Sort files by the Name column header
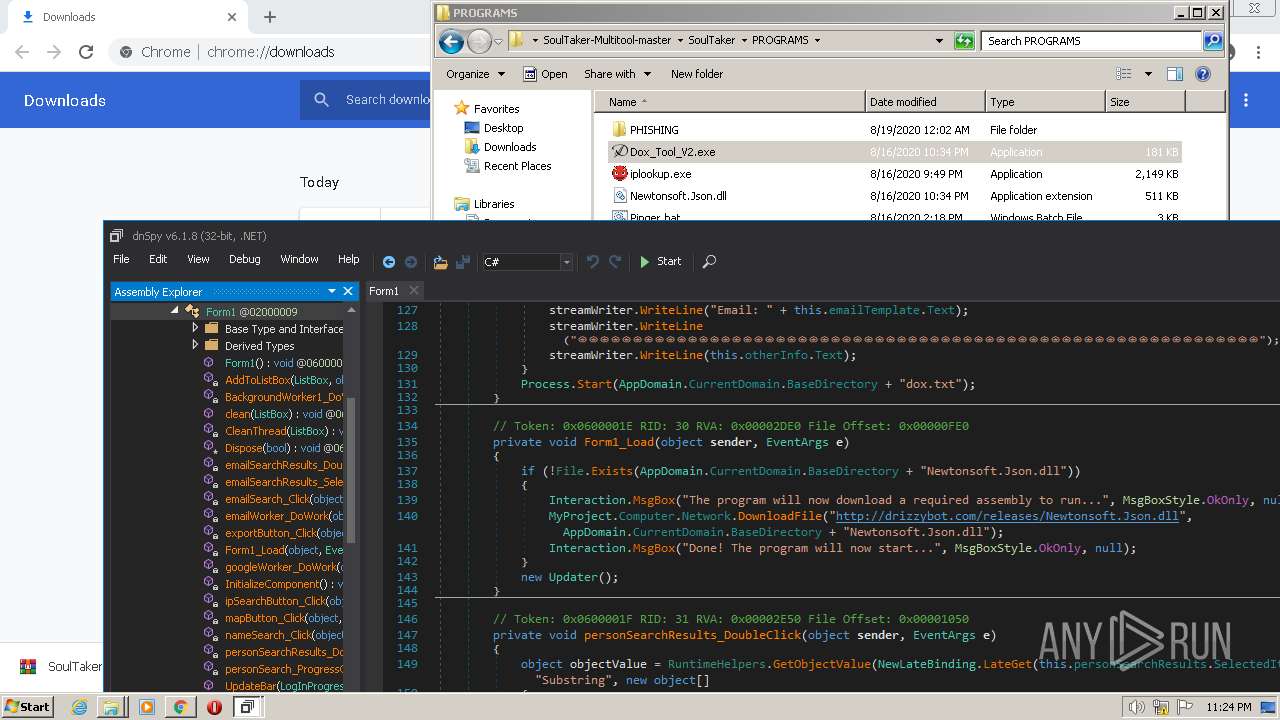The image size is (1280, 720). [729, 102]
